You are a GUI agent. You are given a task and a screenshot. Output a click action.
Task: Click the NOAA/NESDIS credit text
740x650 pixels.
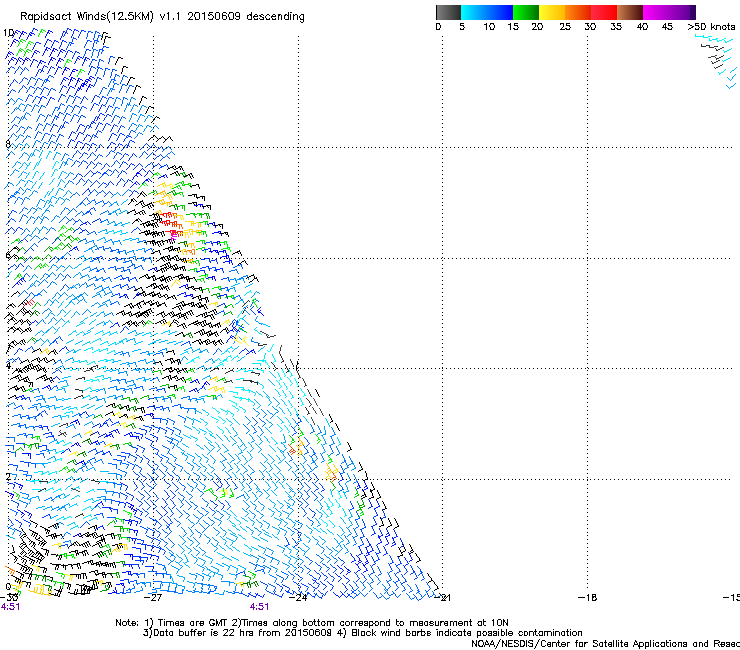[605, 644]
